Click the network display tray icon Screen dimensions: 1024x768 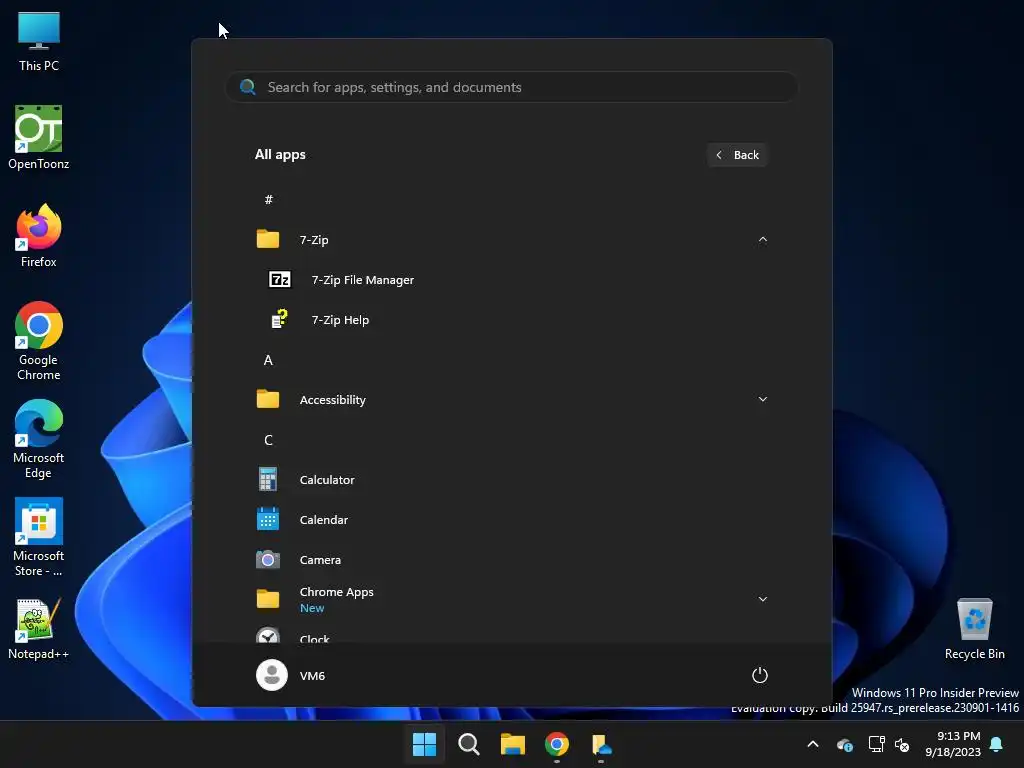pos(876,744)
